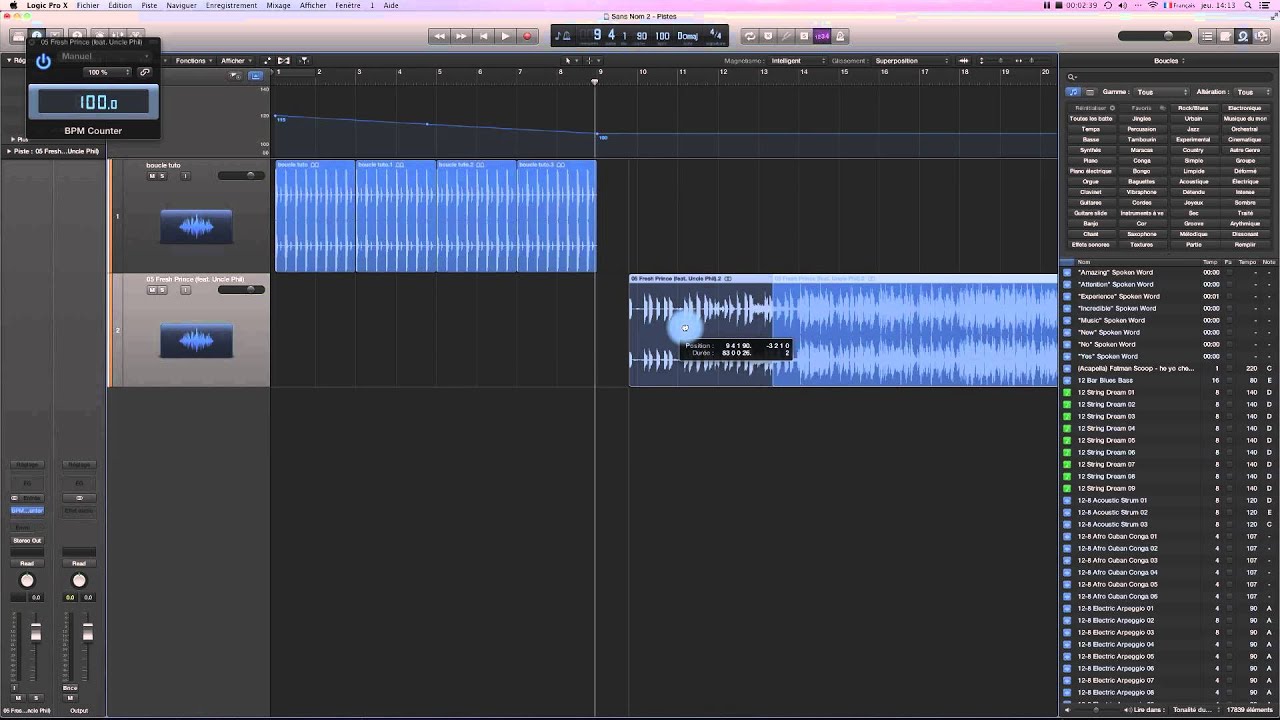Select the 12 Bar Blues Bass loop
Image resolution: width=1280 pixels, height=720 pixels.
coord(1167,380)
